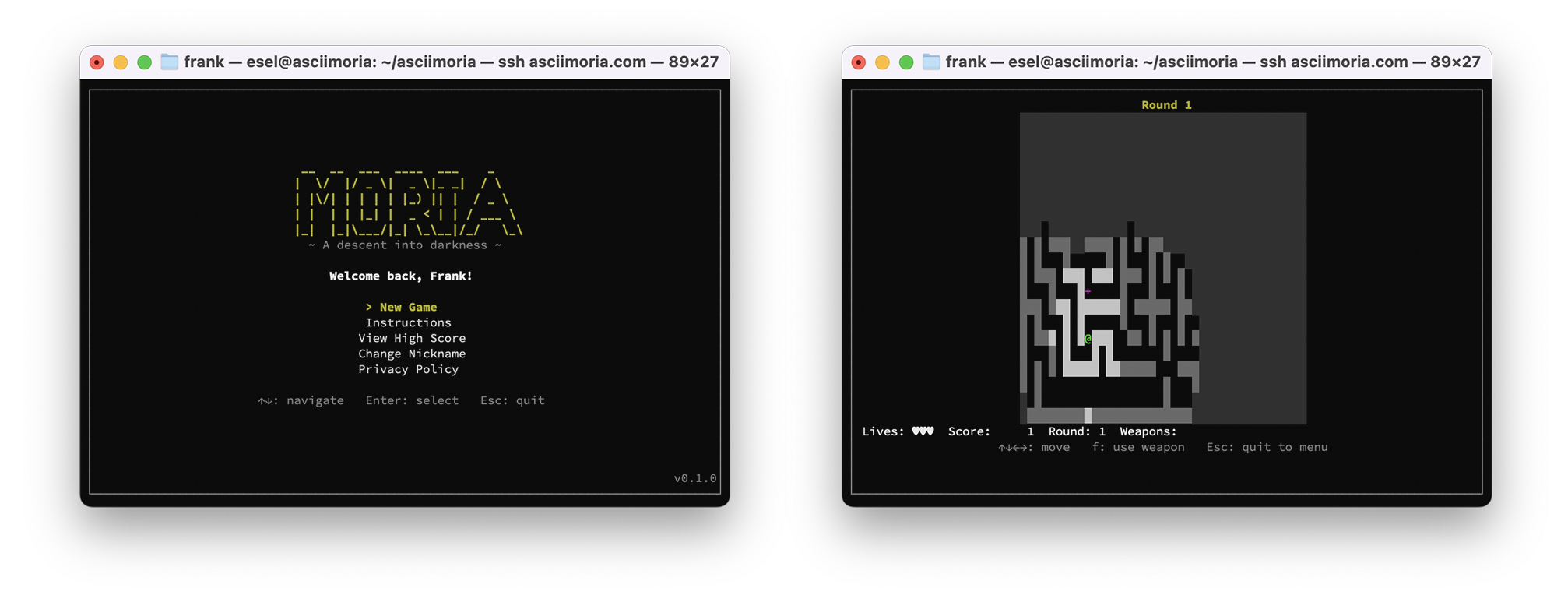Click the folder icon in the right terminal title bar

pos(931,62)
